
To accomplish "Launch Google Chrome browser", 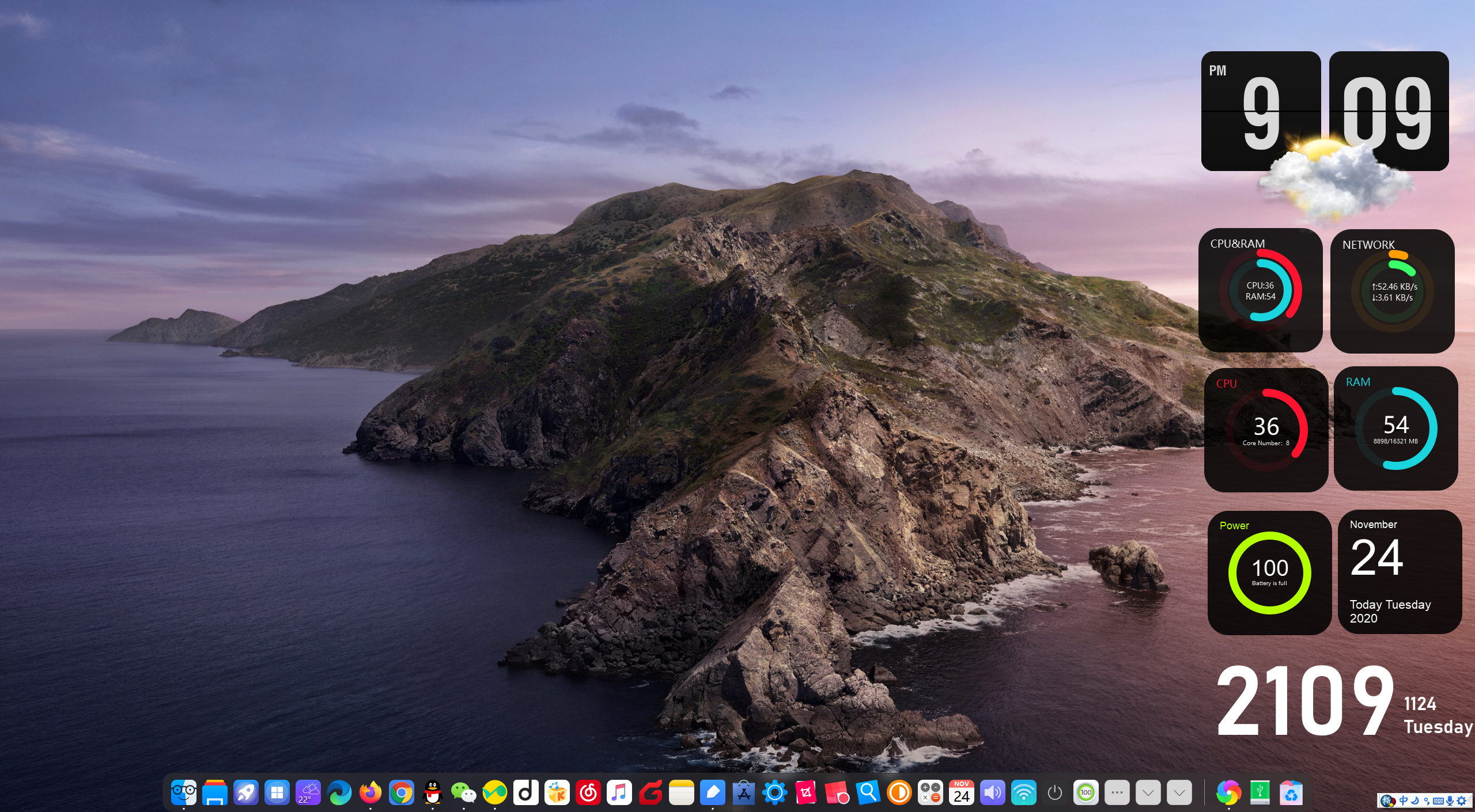I will (x=401, y=793).
